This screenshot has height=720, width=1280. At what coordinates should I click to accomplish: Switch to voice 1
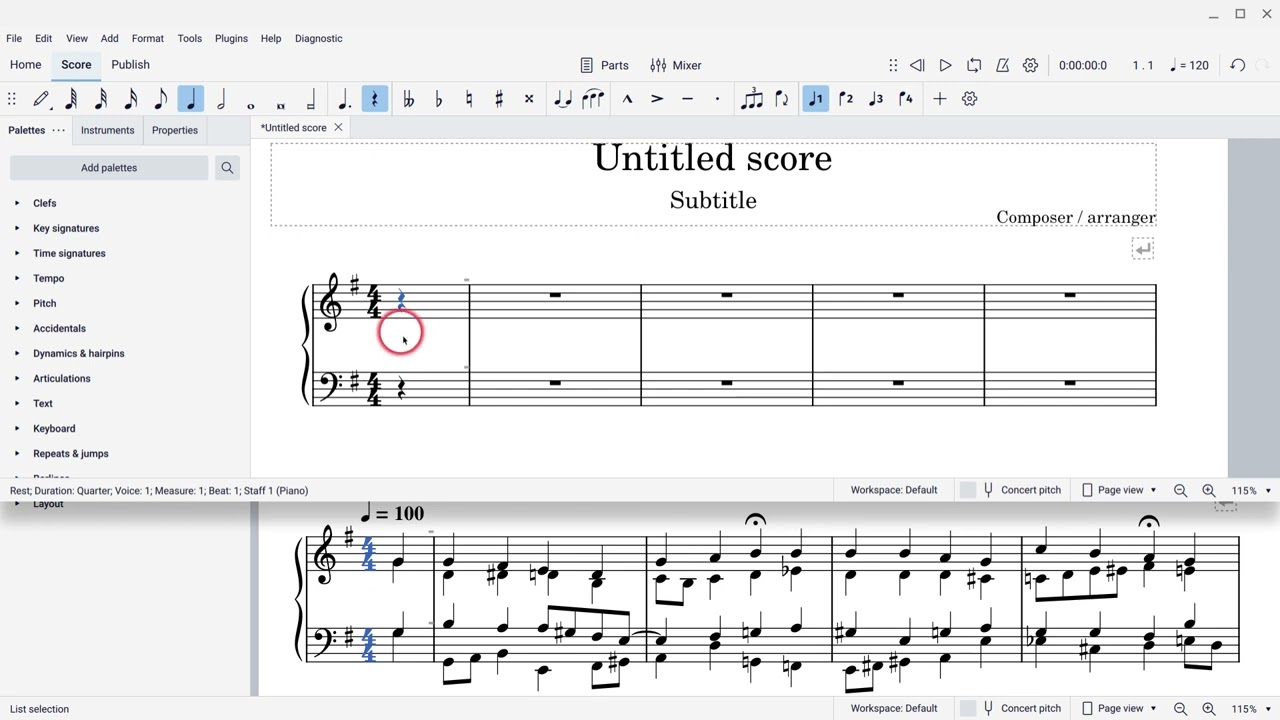[816, 99]
